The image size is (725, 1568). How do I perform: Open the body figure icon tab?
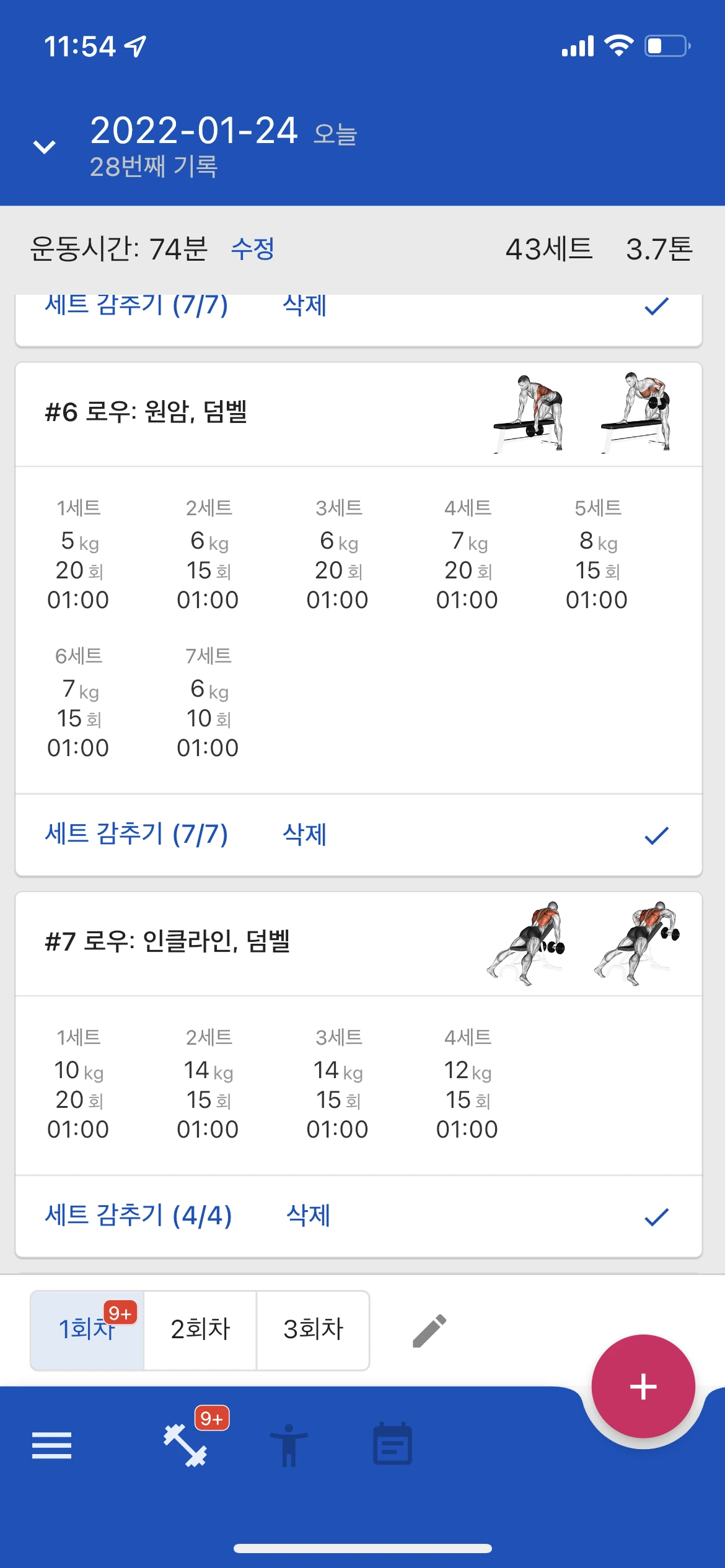289,1445
